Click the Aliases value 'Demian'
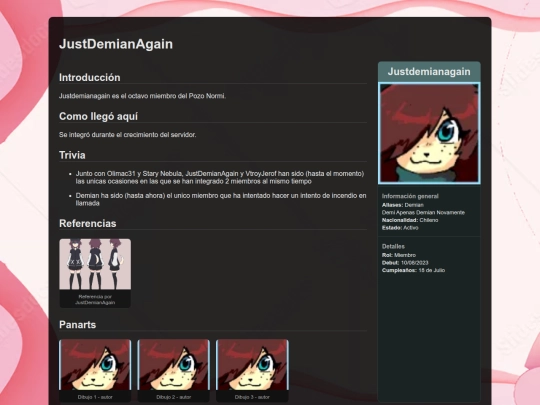The image size is (540, 405). point(414,205)
